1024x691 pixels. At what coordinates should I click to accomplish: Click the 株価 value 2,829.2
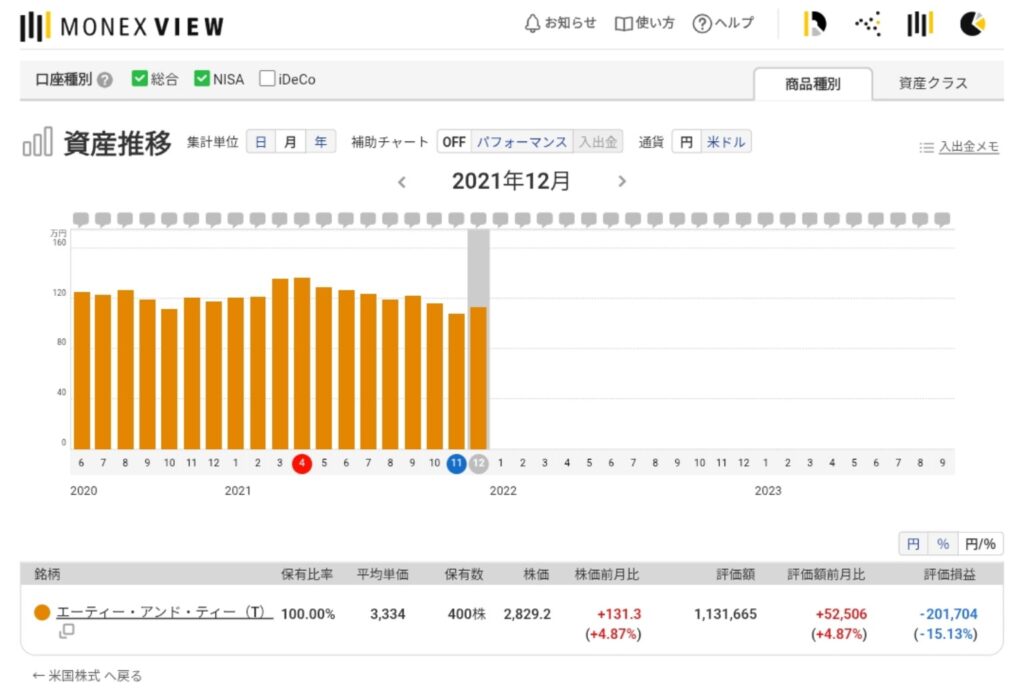[527, 614]
